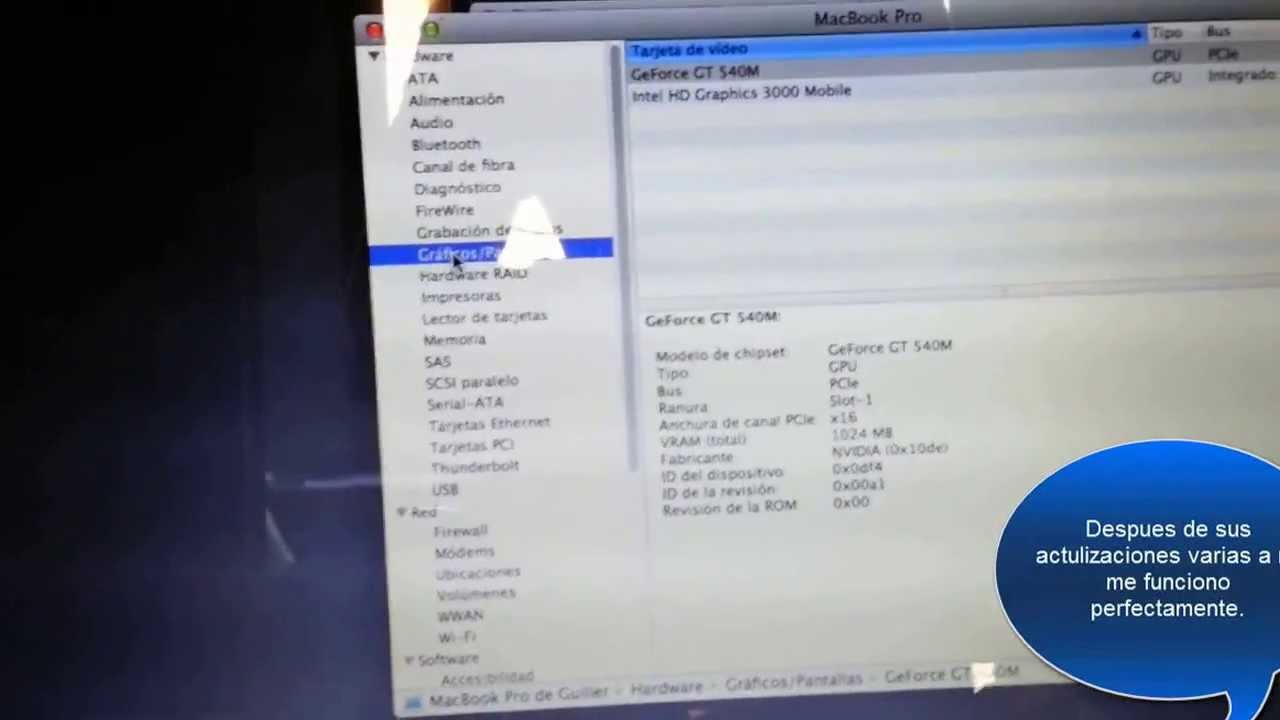Select Tarjetas PCI in the sidebar

point(471,445)
